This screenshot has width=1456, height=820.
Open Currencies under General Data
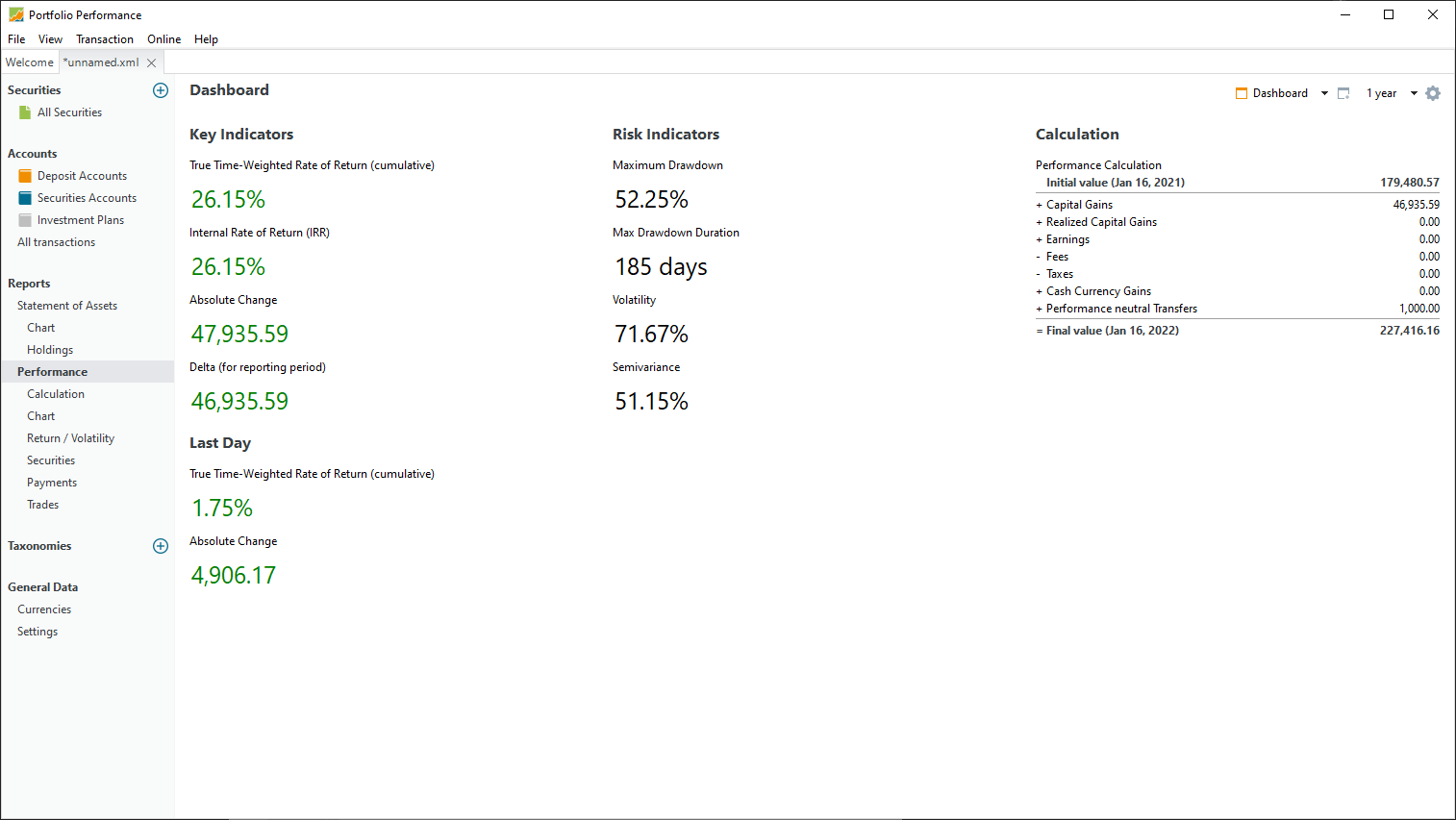44,609
